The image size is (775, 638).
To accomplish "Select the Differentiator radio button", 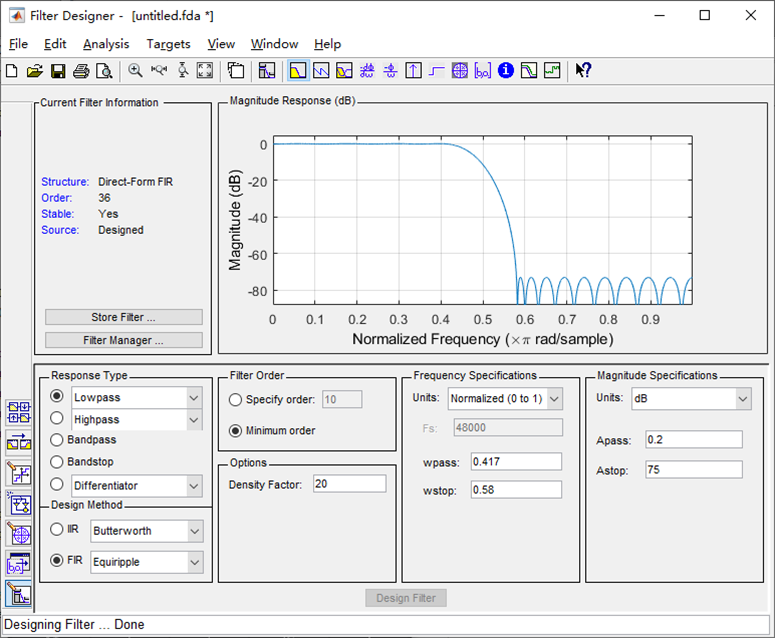I will pos(57,484).
